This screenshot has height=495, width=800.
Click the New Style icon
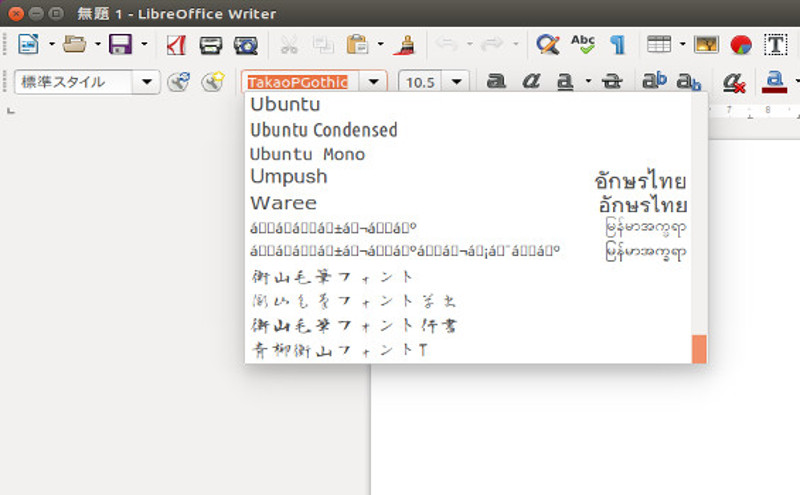213,82
